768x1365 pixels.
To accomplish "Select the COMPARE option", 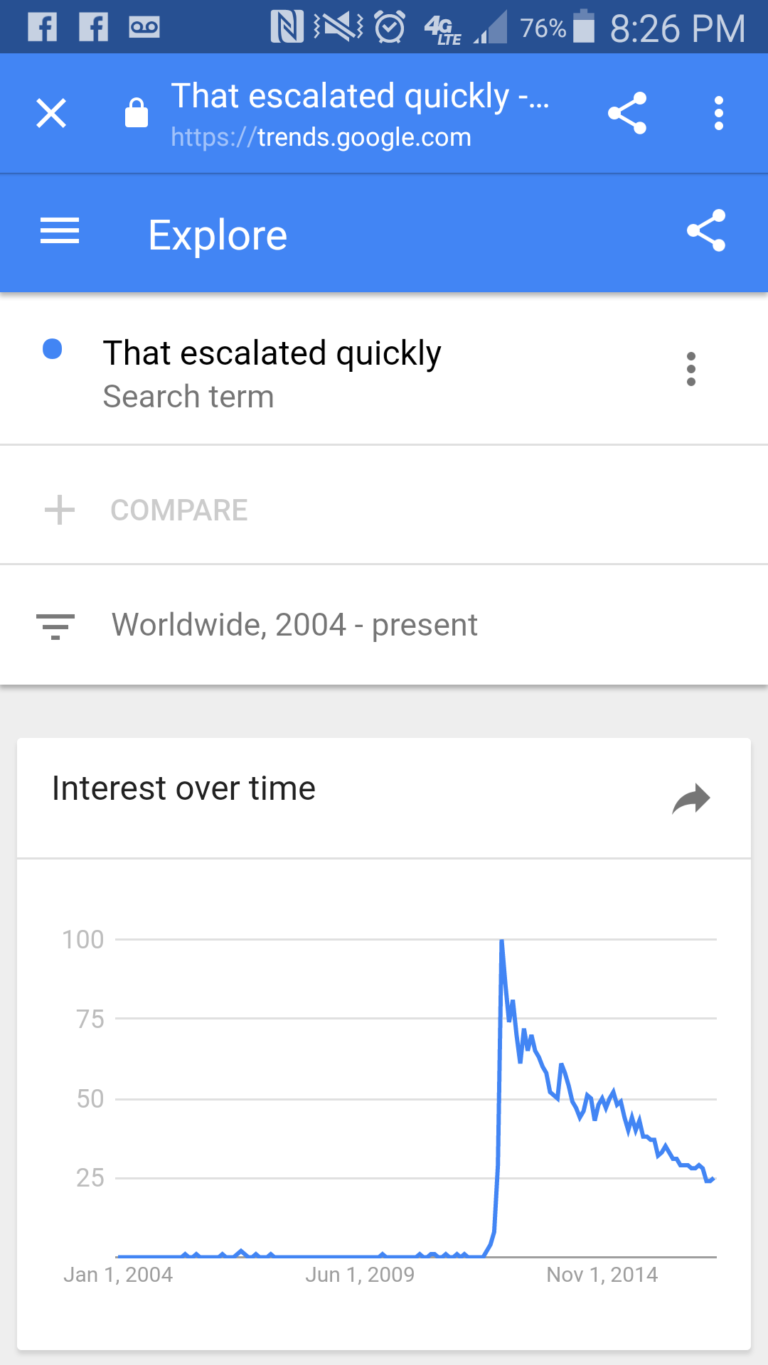I will click(178, 510).
